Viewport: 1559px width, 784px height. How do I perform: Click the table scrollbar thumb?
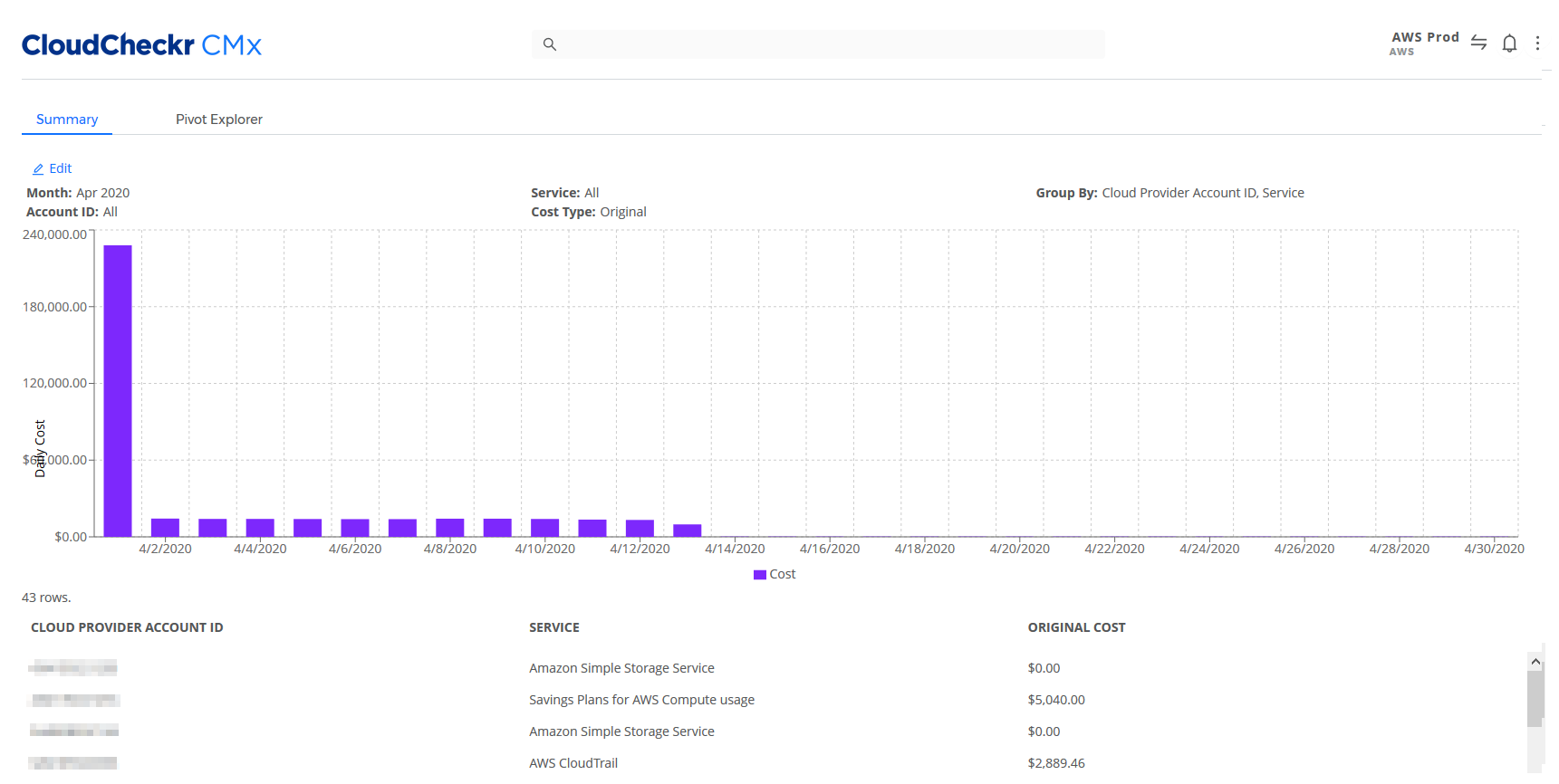(1535, 698)
